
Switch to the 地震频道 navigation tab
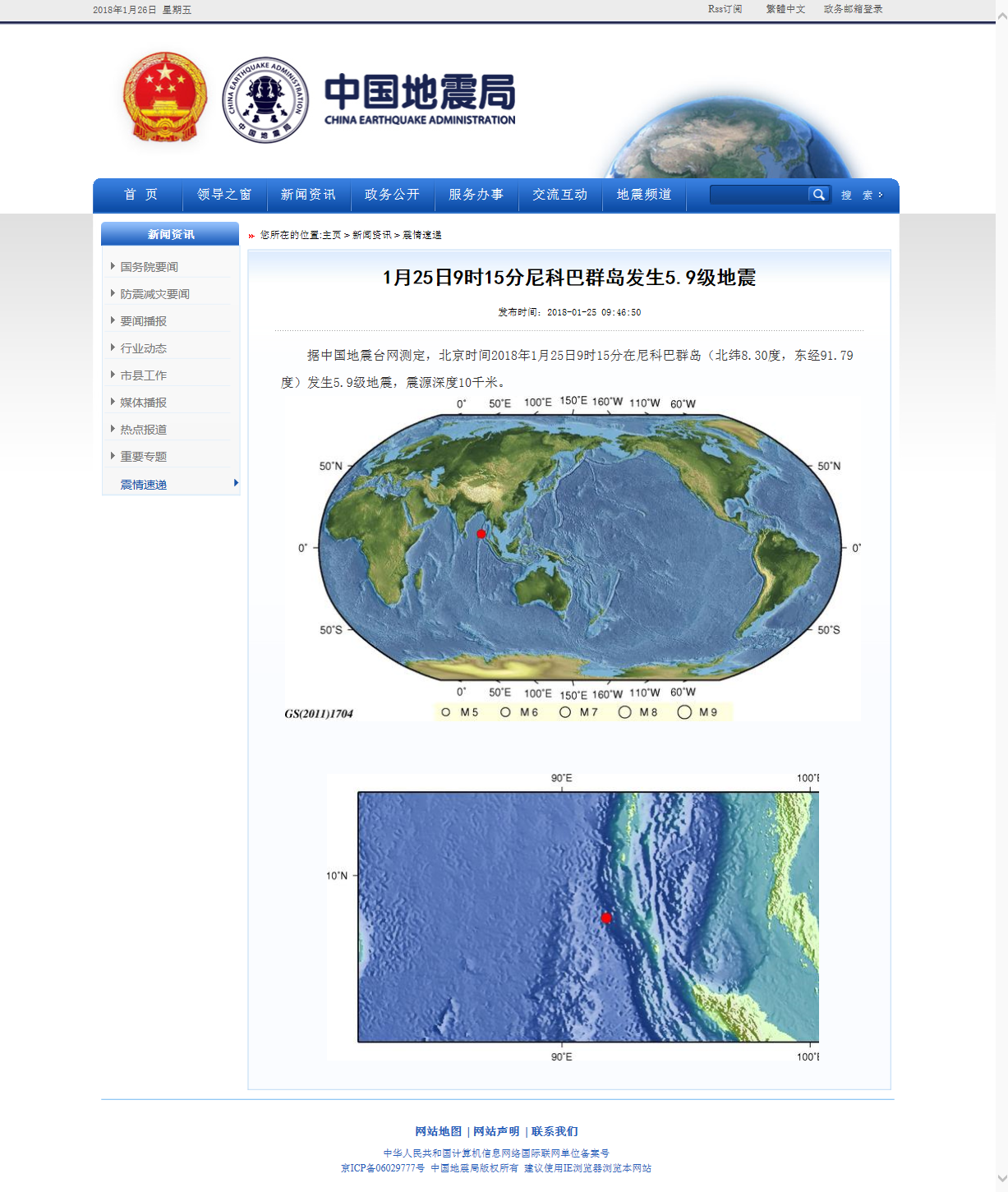tap(644, 195)
